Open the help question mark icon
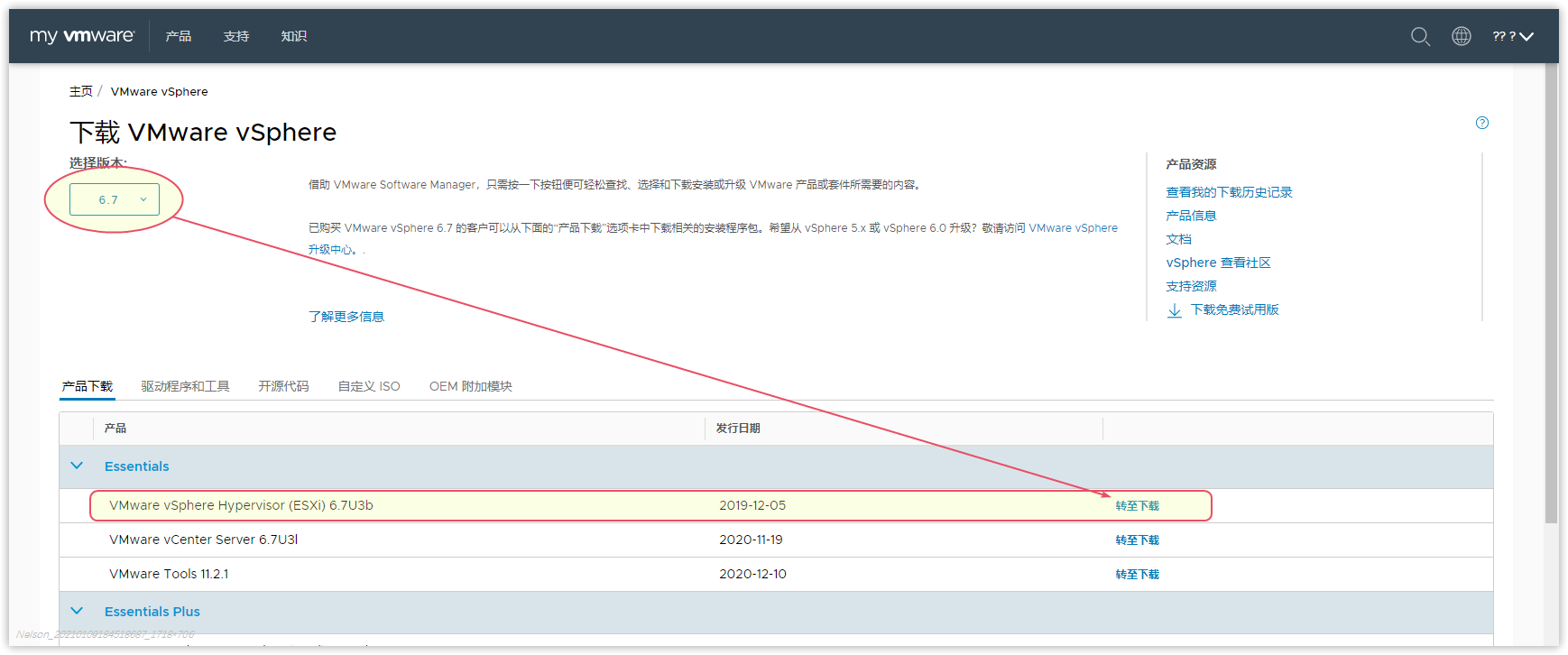This screenshot has width=1568, height=655. (x=1482, y=123)
